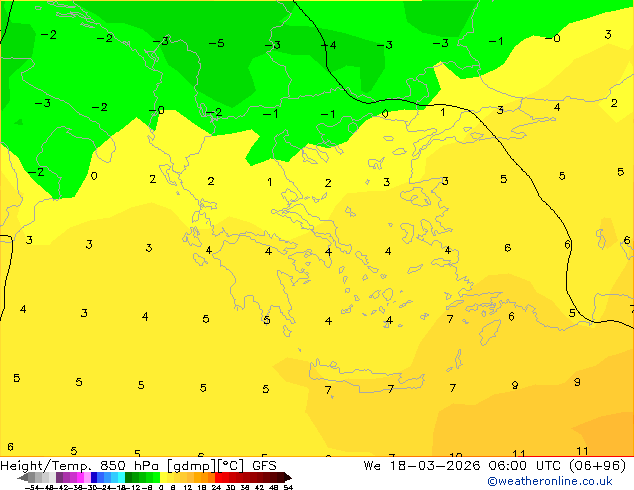Pick the magenta swatch in the legend
The height and width of the screenshot is (490, 634).
click(80, 477)
